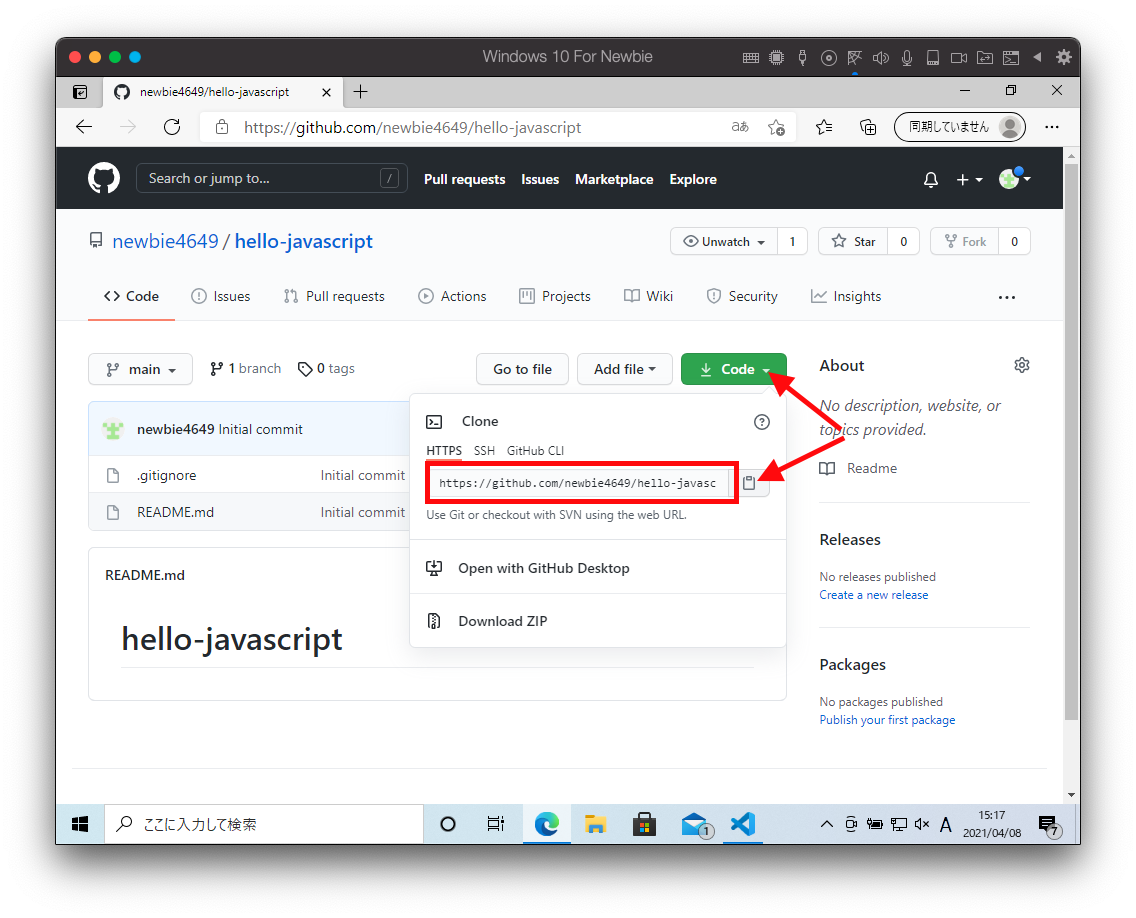This screenshot has height=918, width=1136.
Task: Open the user avatar menu
Action: [x=1014, y=178]
